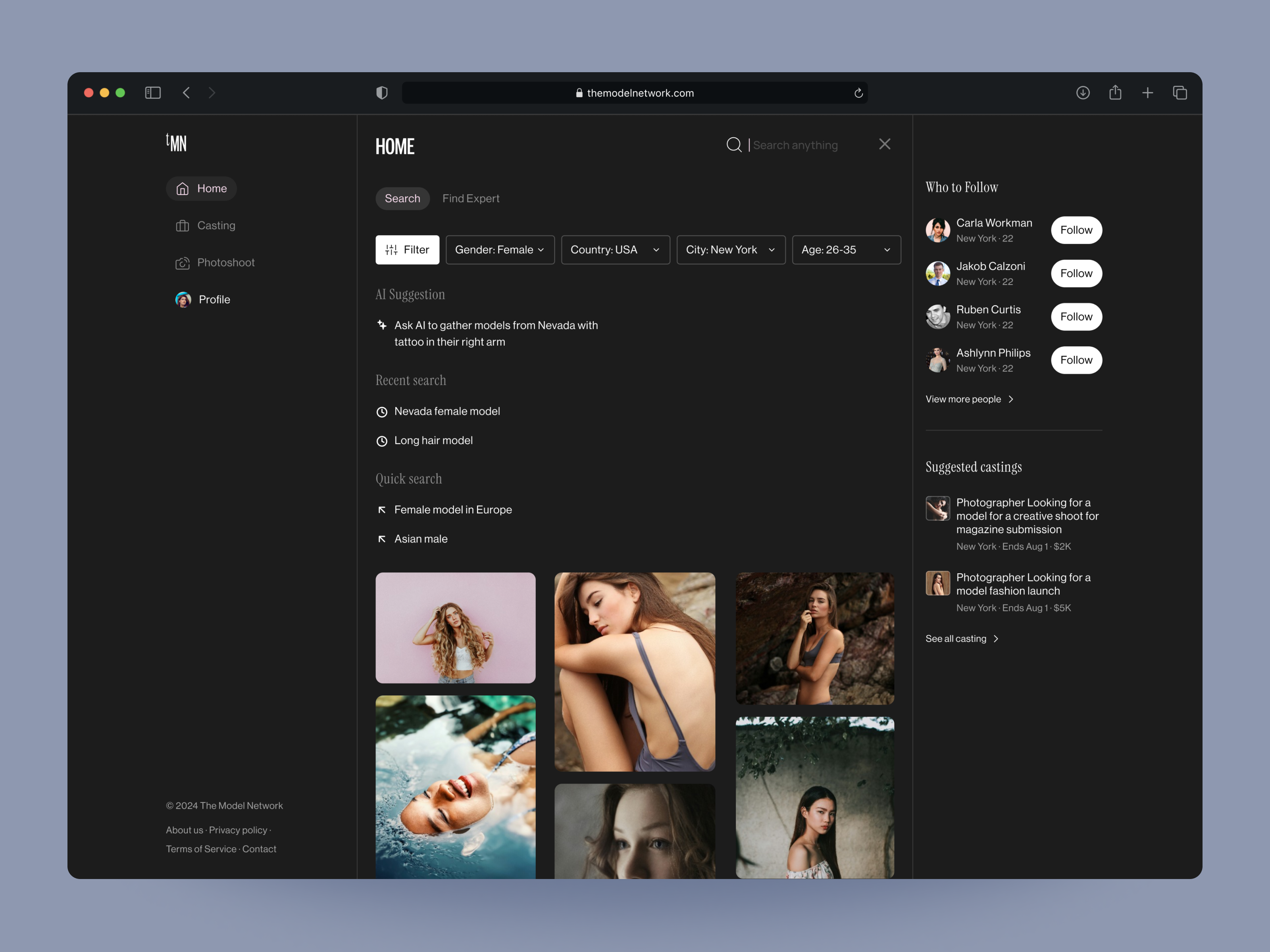Click the magnifier search icon

pyautogui.click(x=734, y=145)
